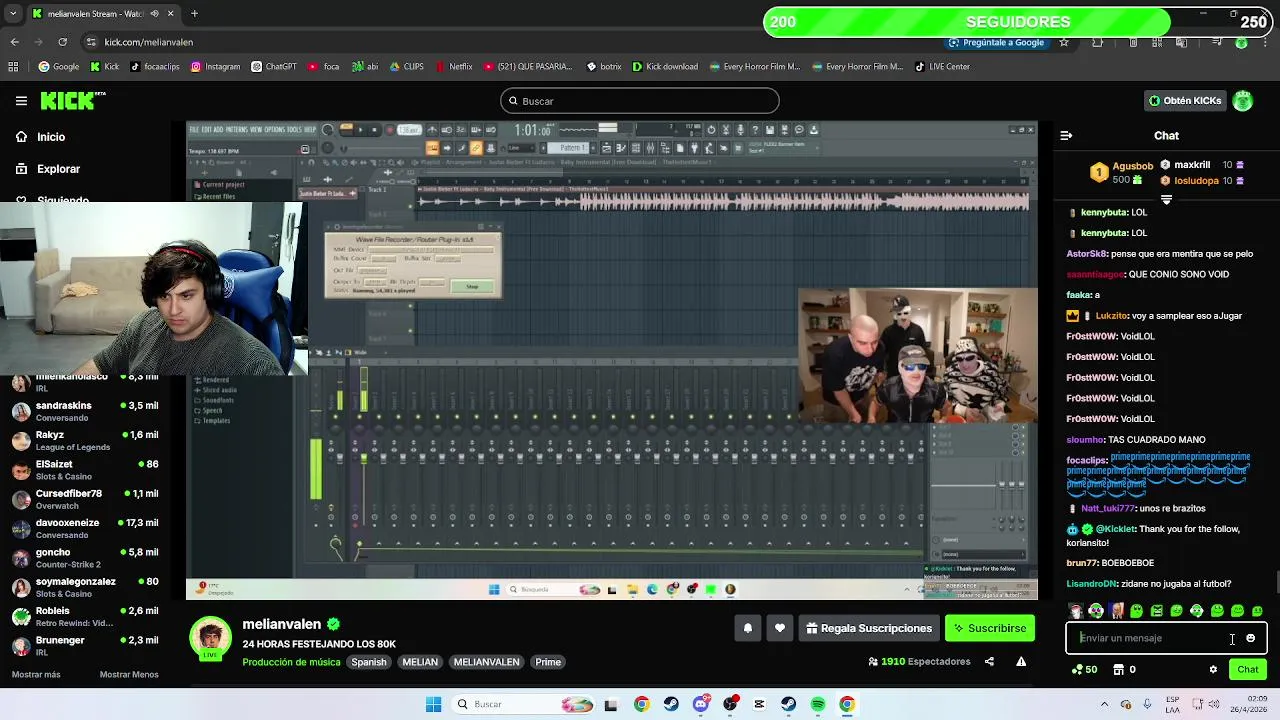The width and height of the screenshot is (1280, 720).
Task: Select the MELIANVALEN tag
Action: (x=487, y=662)
